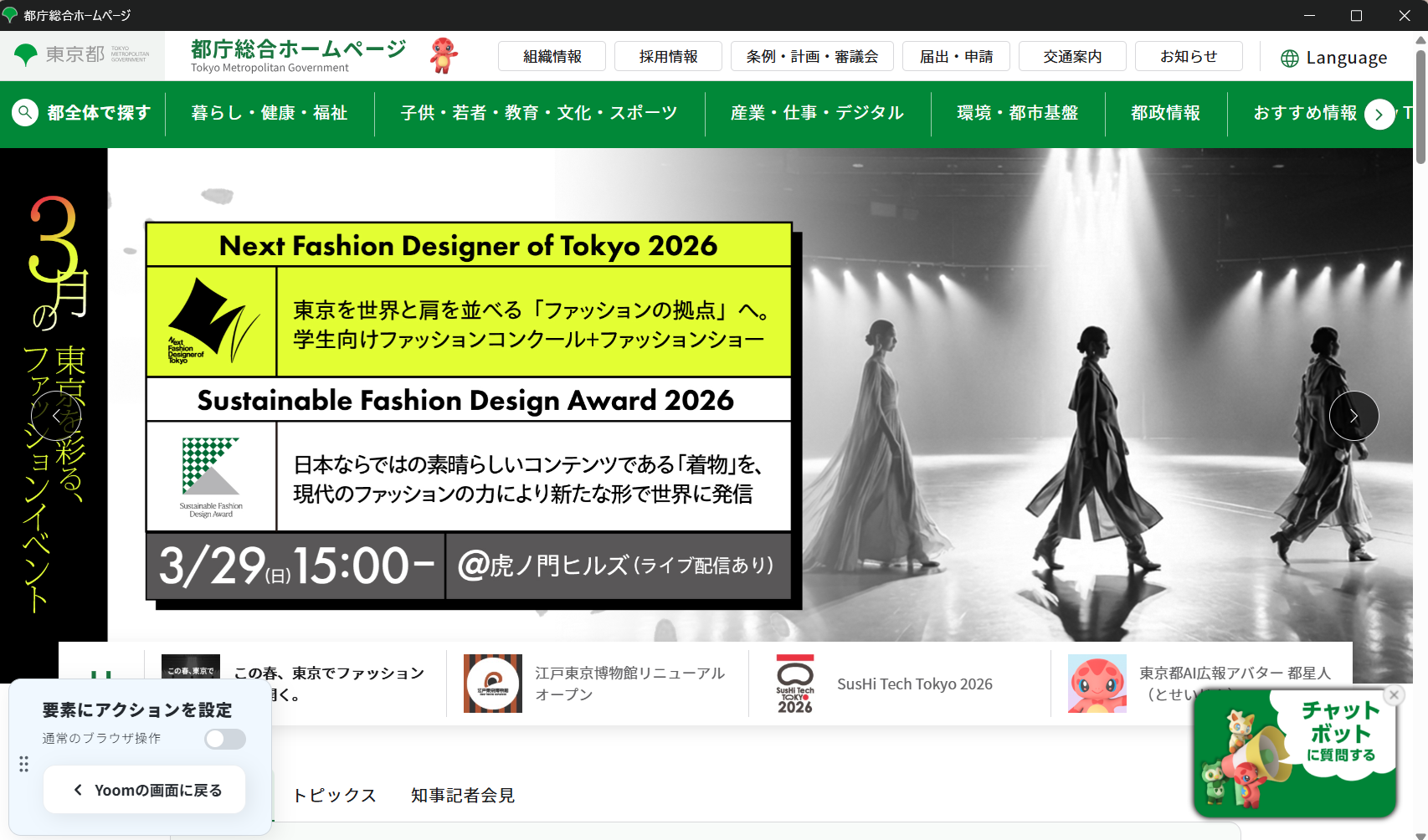Image resolution: width=1428 pixels, height=840 pixels.
Task: Go back to the previous carousel slide
Action: (55, 416)
